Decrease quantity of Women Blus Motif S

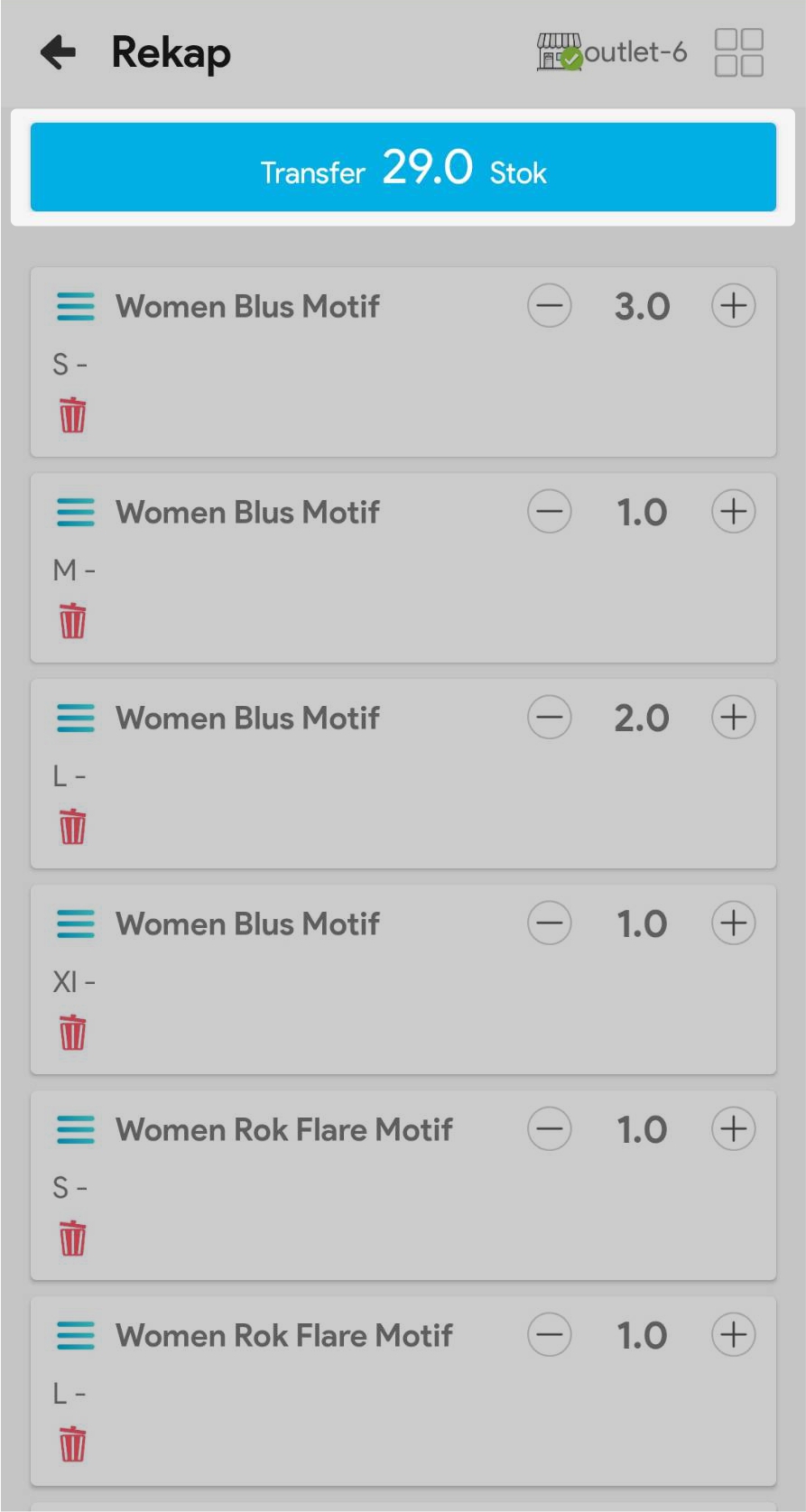pos(550,306)
